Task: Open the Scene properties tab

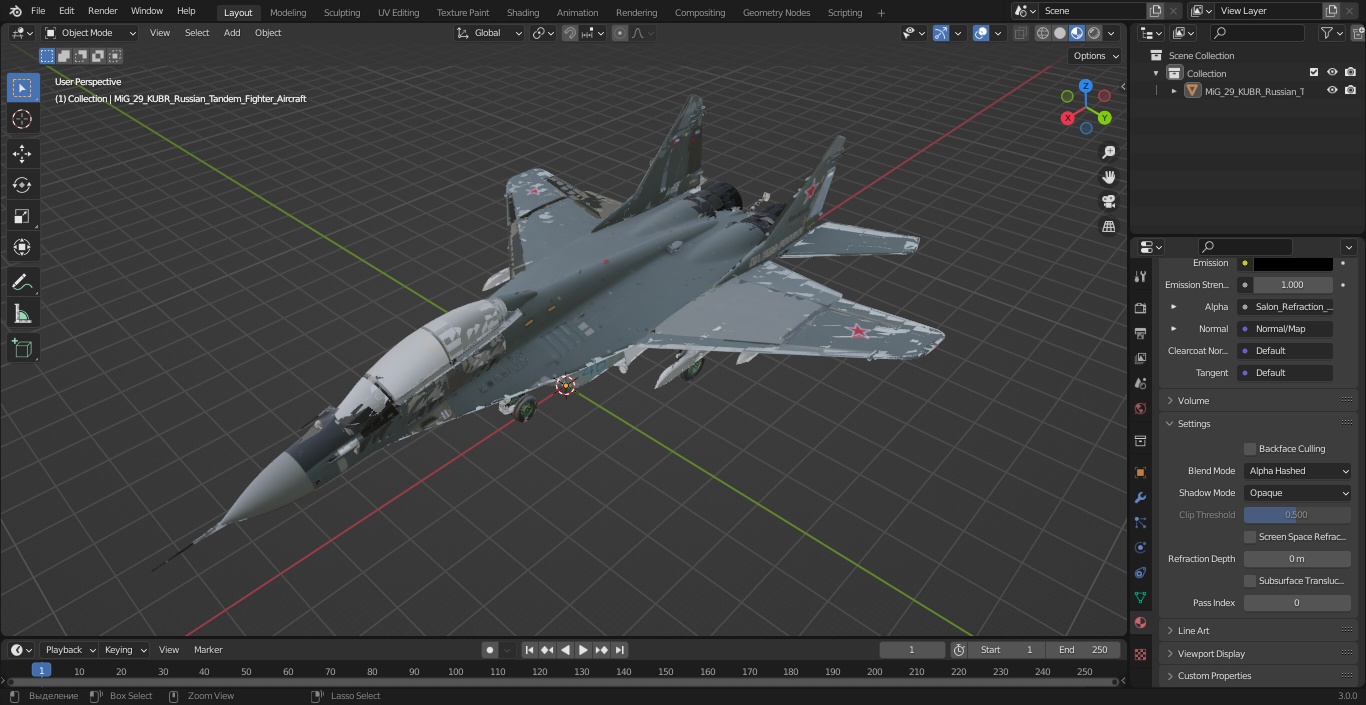Action: tap(1140, 383)
